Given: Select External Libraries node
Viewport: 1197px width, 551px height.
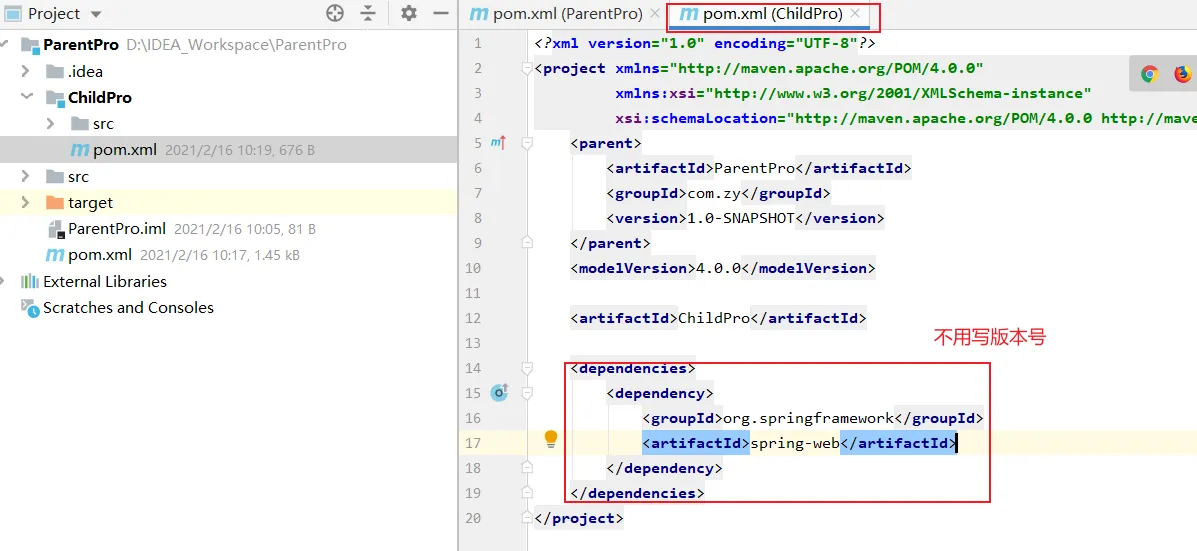Looking at the screenshot, I should [x=104, y=281].
